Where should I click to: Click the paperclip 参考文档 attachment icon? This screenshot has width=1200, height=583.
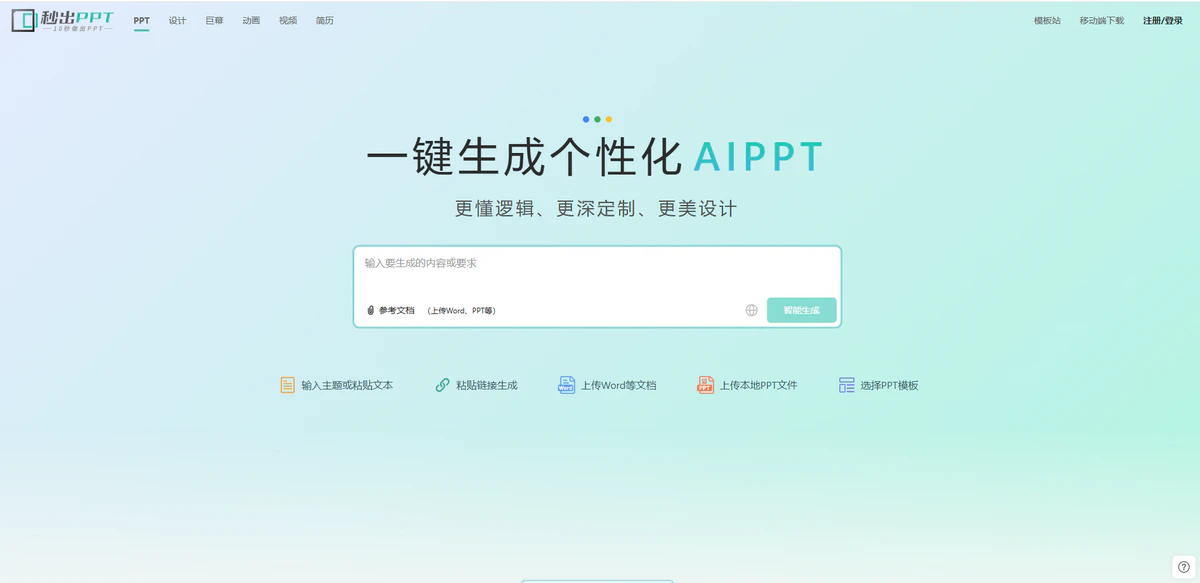click(370, 310)
